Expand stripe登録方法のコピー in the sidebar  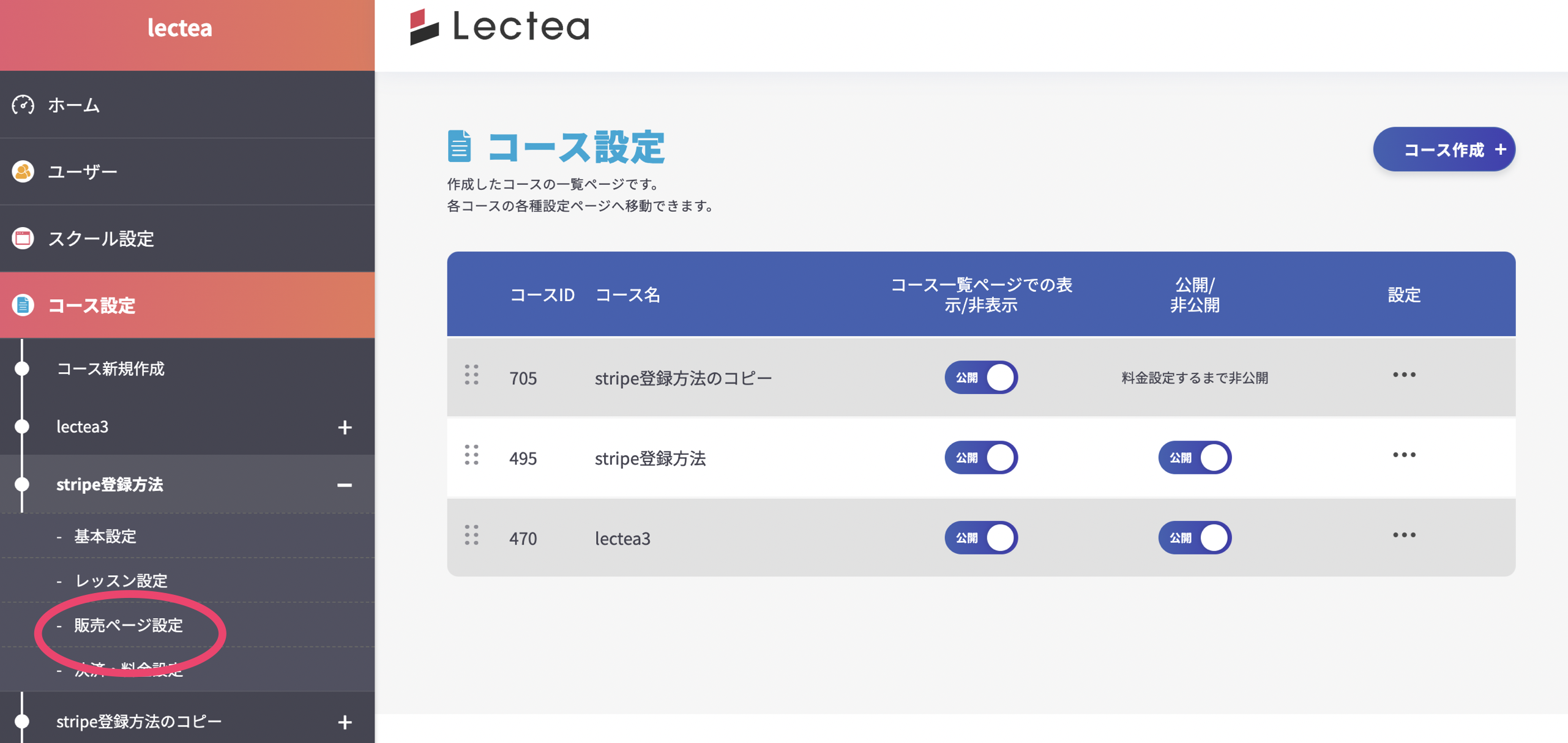[345, 722]
